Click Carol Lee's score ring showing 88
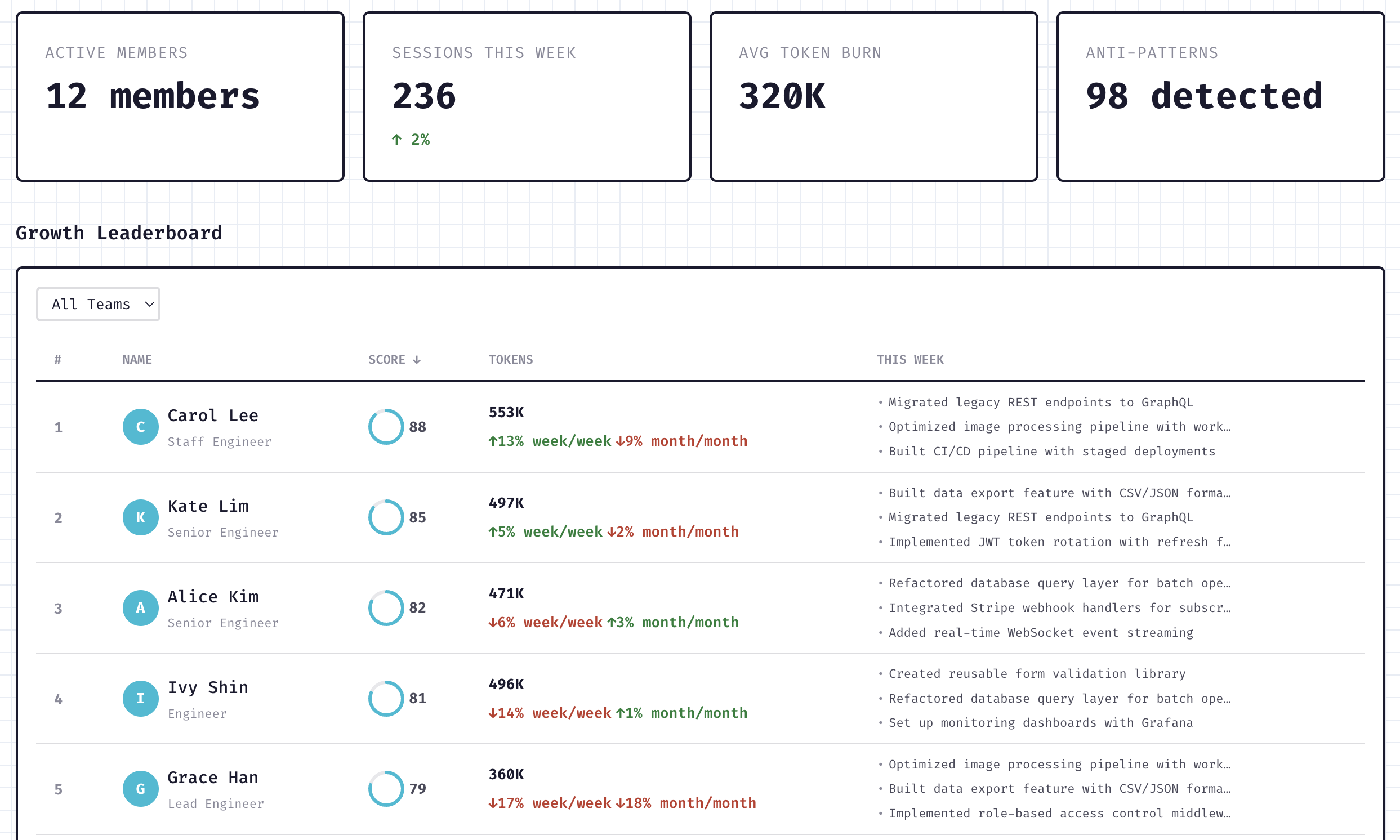The image size is (1400, 840). (386, 427)
